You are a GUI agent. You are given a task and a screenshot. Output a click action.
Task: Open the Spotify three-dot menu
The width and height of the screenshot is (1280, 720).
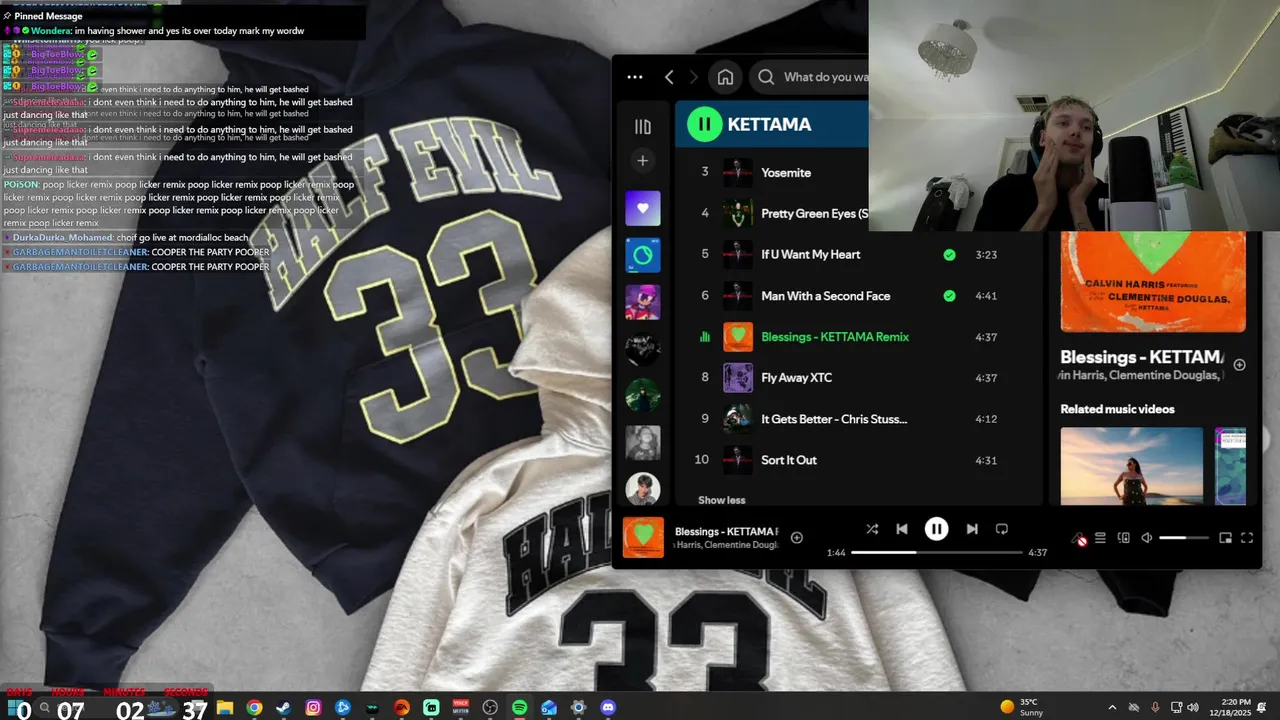[635, 77]
